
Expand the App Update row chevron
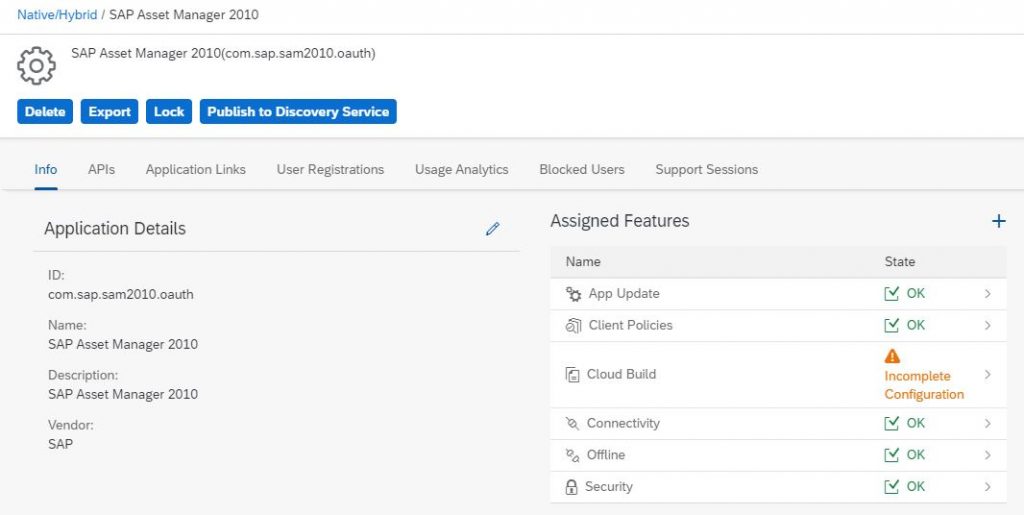pos(988,294)
